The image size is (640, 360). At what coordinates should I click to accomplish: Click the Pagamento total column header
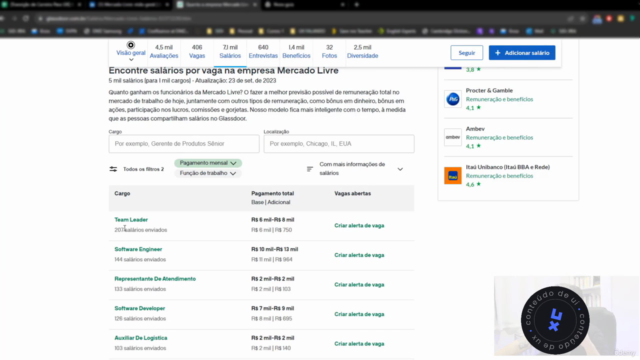(x=273, y=193)
